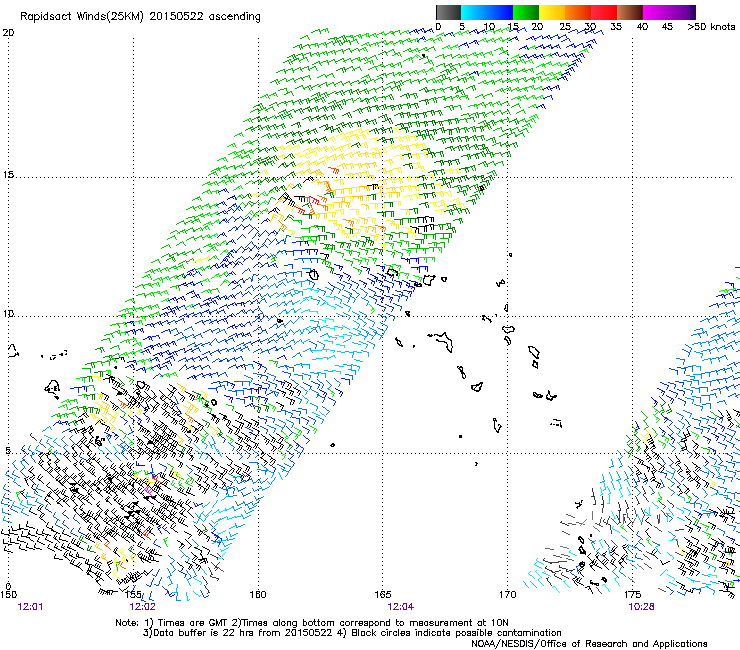Click the '20' latitude label on left axis
Screen dimensions: 740x650
click(8, 33)
